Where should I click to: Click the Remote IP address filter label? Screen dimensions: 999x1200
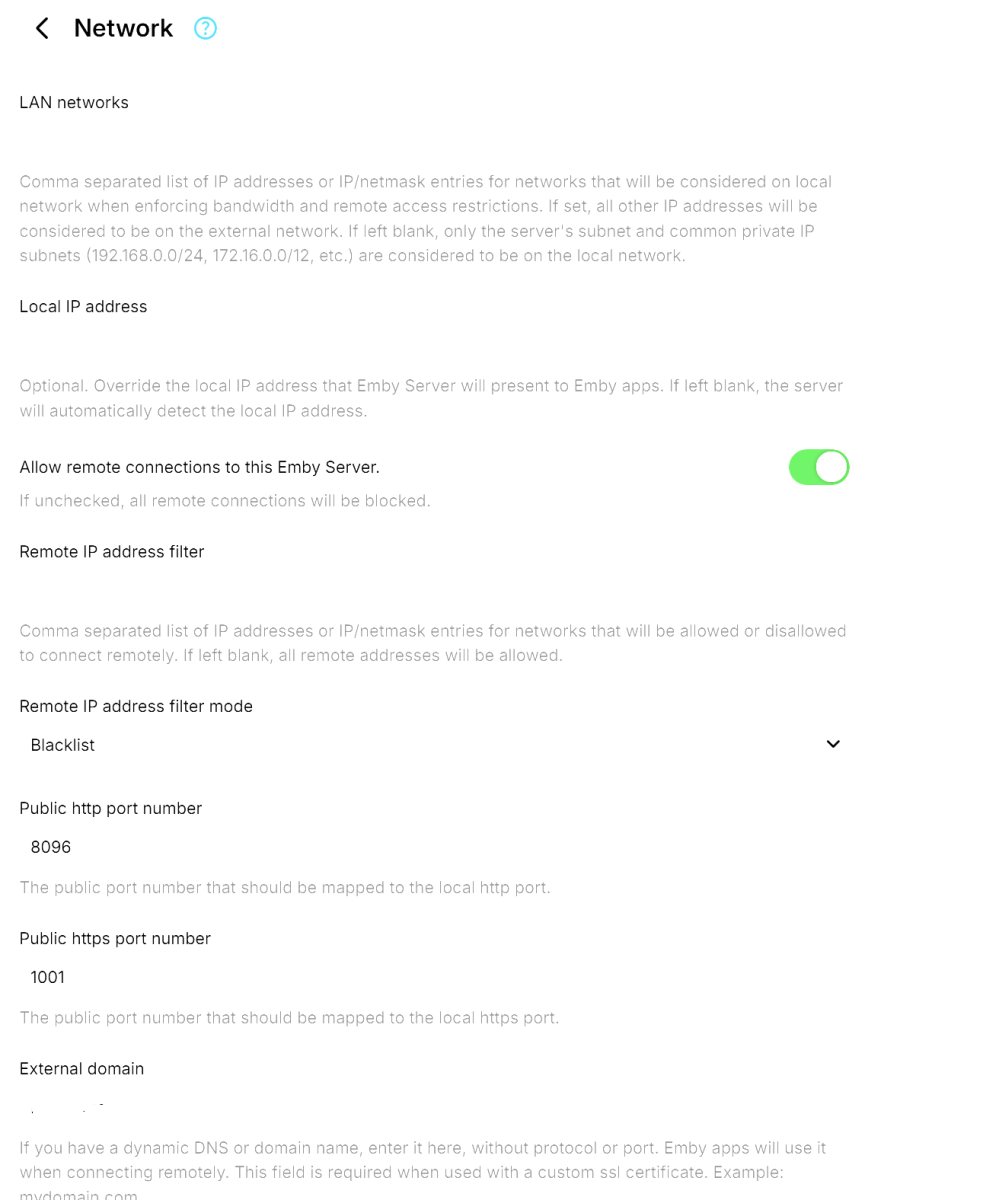(x=111, y=551)
